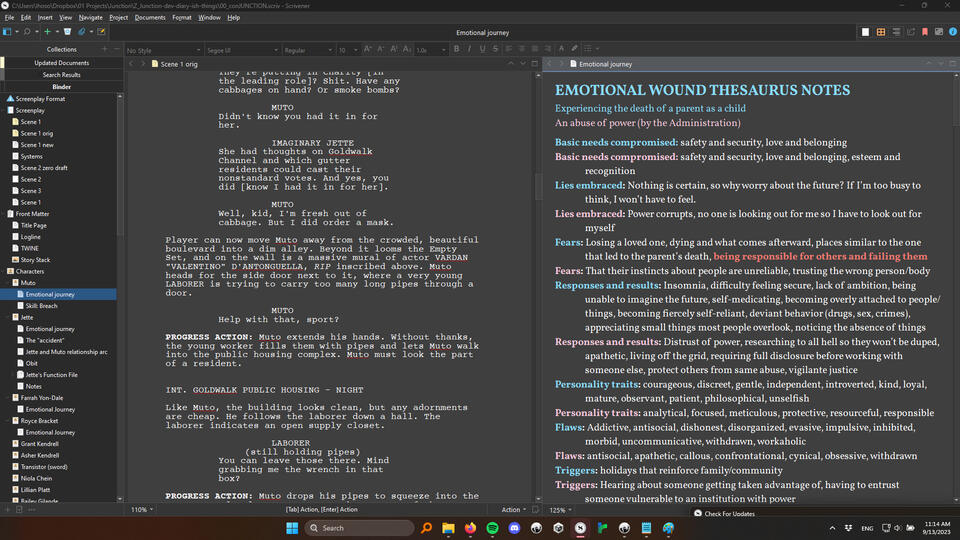Viewport: 960px width, 540px height.
Task: Toggle the Binder view icon
Action: [x=7, y=32]
